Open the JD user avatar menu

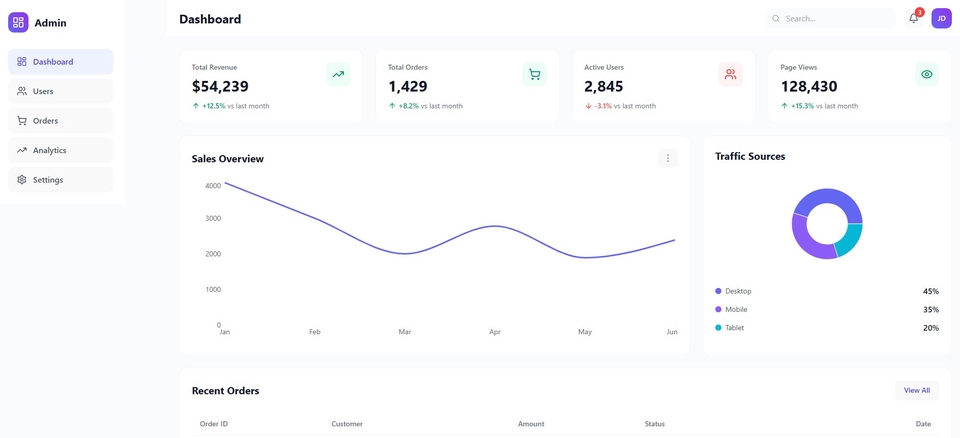941,18
